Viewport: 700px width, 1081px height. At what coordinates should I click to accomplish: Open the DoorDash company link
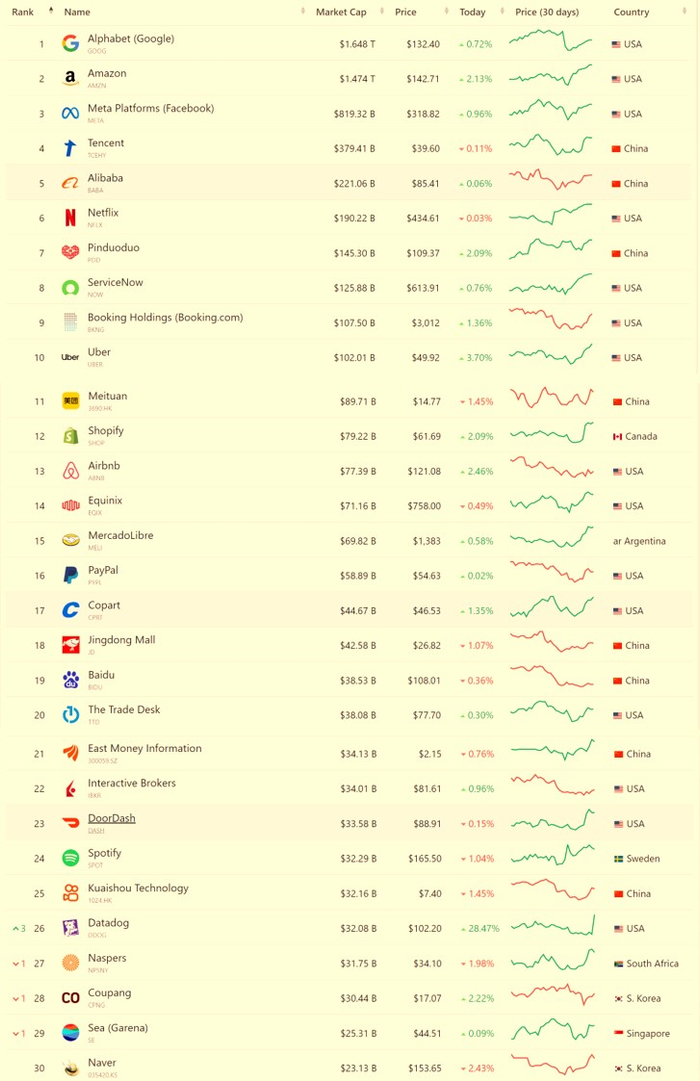pyautogui.click(x=111, y=818)
